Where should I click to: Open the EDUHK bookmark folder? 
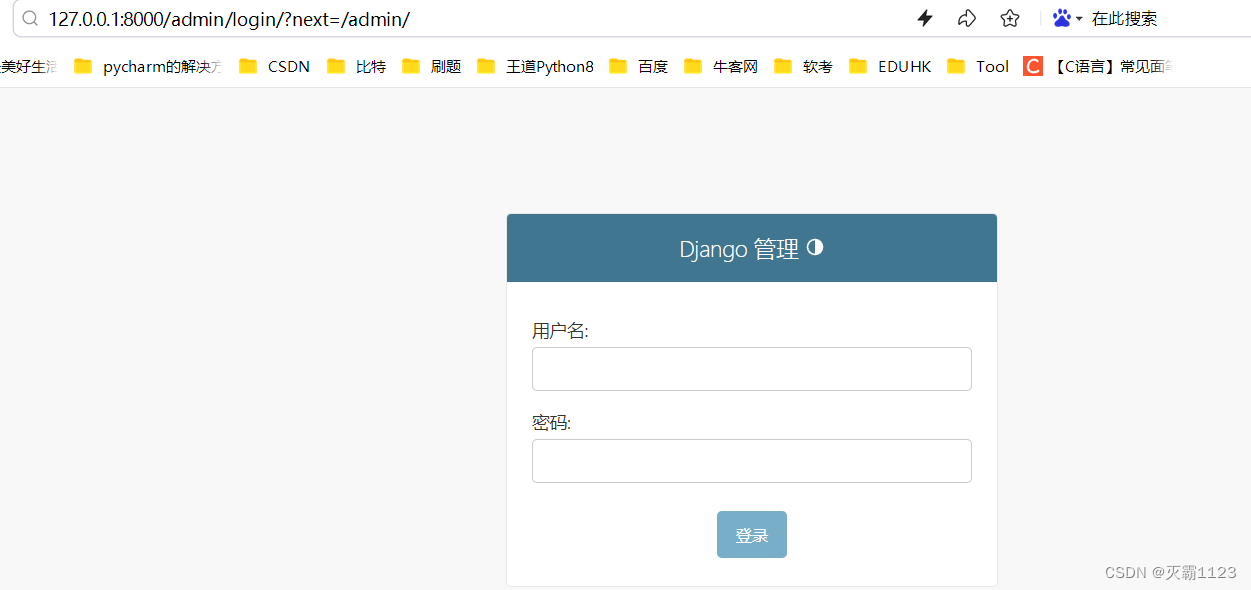[890, 66]
